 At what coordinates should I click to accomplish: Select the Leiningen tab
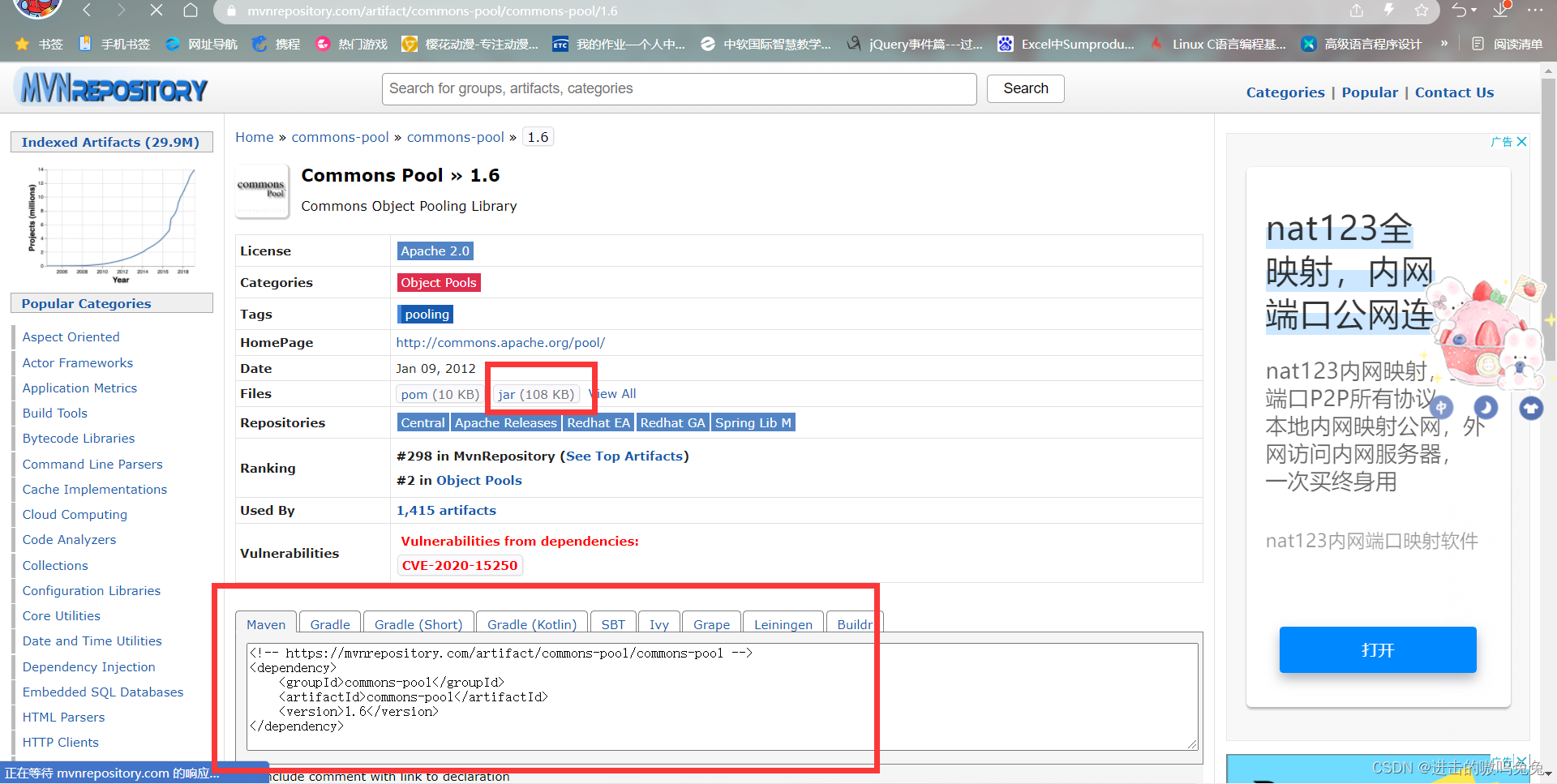pyautogui.click(x=783, y=623)
